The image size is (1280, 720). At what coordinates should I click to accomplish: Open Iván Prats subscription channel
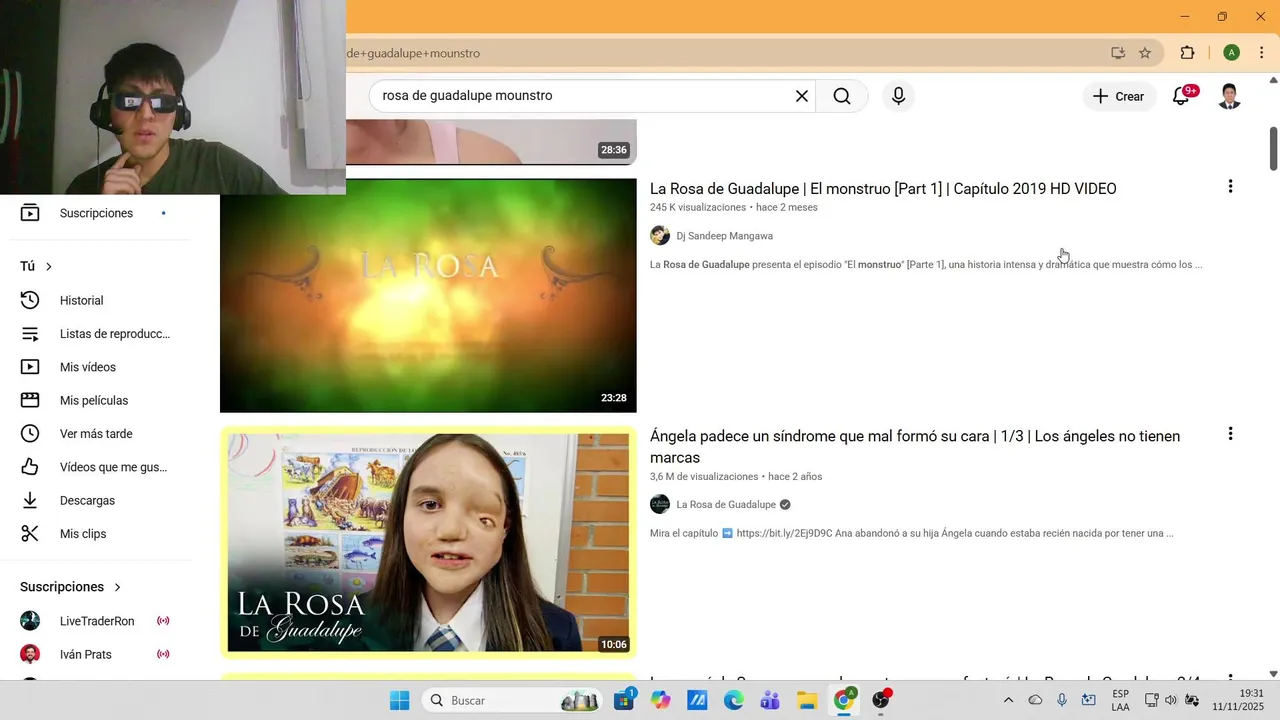click(96, 654)
